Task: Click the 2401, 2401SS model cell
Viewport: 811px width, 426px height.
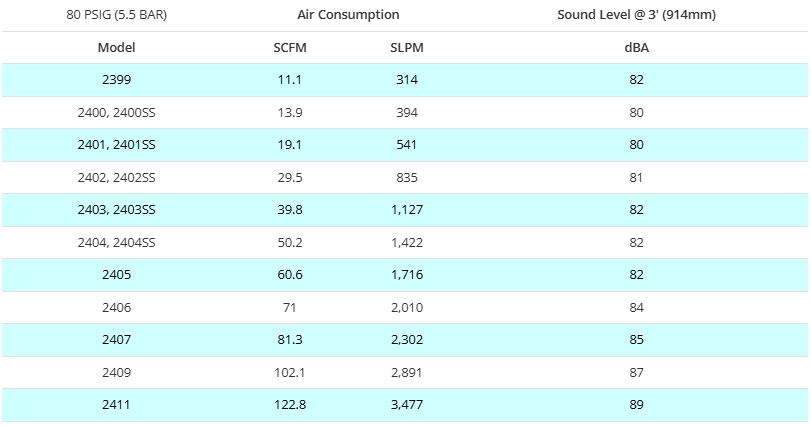Action: point(116,145)
